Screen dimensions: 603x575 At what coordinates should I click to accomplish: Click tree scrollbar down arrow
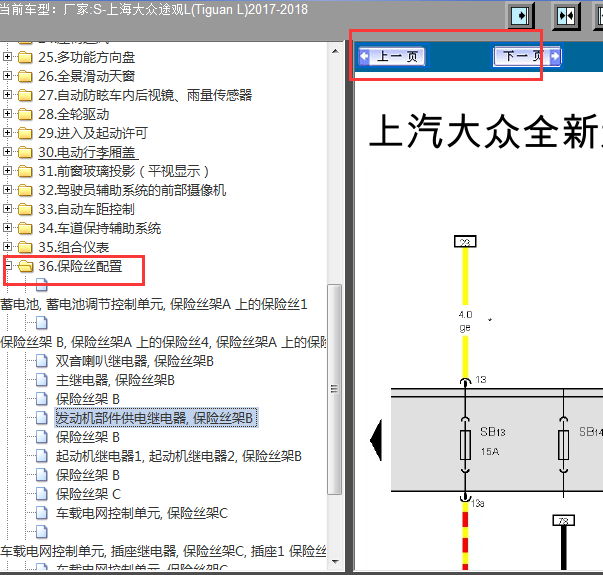(x=335, y=562)
